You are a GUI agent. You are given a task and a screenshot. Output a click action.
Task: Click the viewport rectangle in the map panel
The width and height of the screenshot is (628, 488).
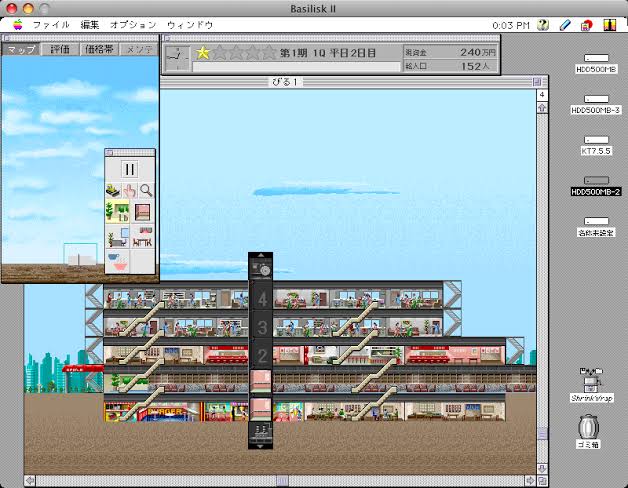(x=80, y=254)
